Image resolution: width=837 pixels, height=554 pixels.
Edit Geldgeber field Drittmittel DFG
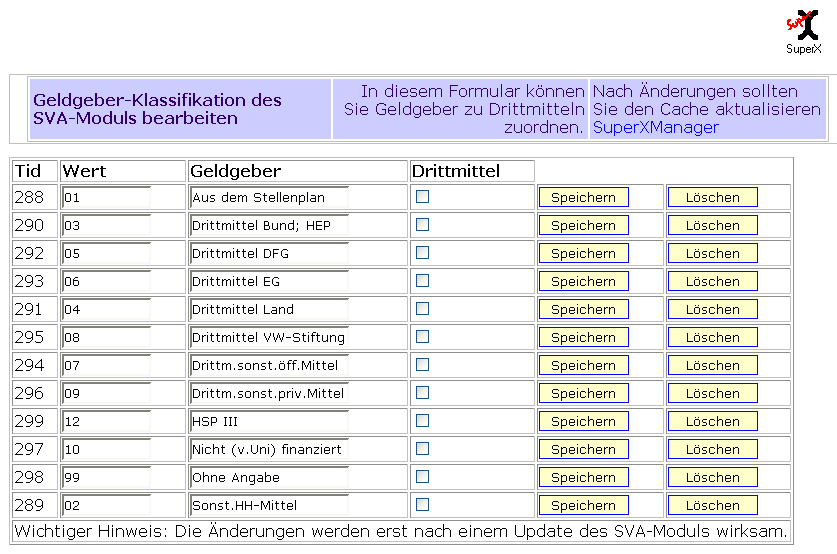(x=269, y=254)
